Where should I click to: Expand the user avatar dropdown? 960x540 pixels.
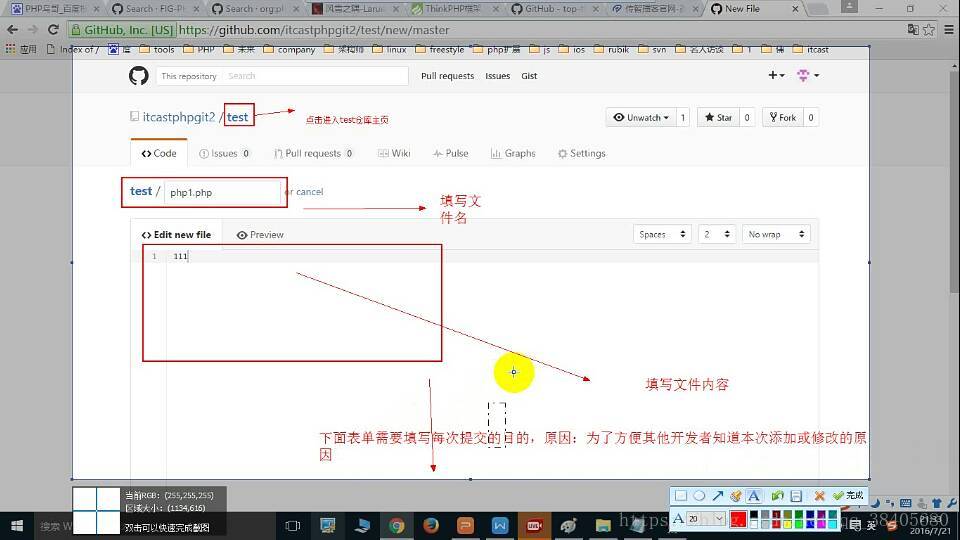click(808, 75)
